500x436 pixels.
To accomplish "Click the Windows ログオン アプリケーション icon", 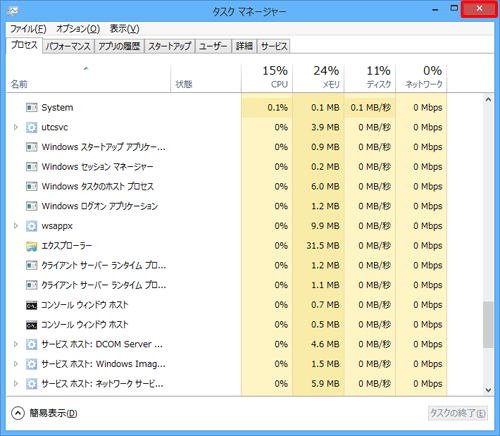I will (31, 206).
